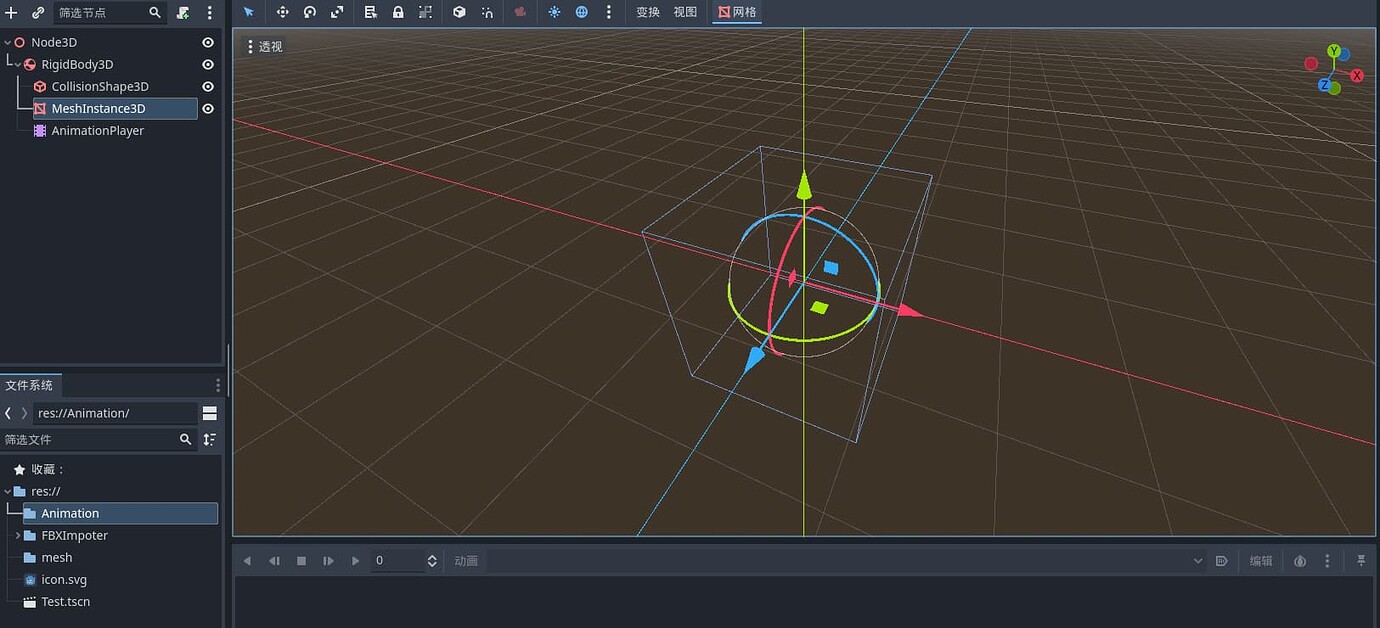Viewport: 1380px width, 628px height.
Task: Select the Move tool in the 3D toolbar
Action: coord(284,12)
